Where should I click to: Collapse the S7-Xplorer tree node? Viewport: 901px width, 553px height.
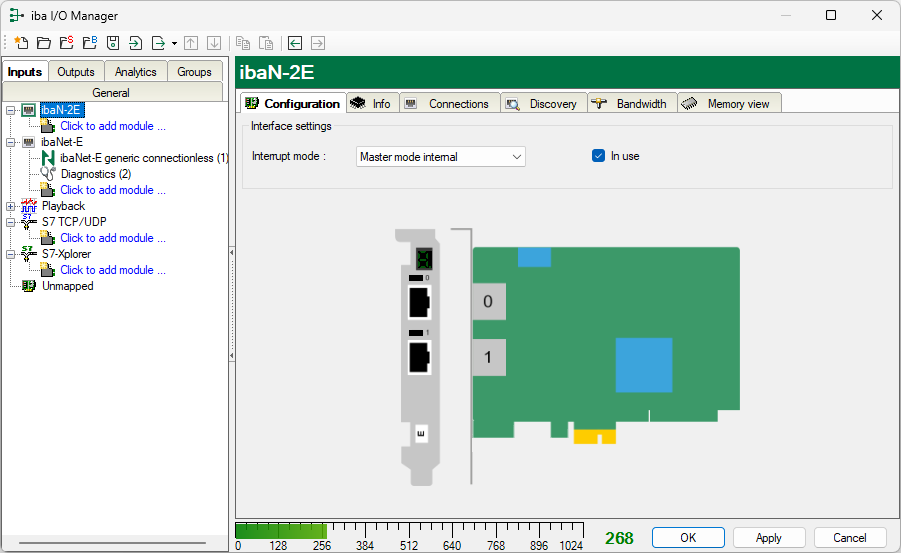pyautogui.click(x=11, y=254)
